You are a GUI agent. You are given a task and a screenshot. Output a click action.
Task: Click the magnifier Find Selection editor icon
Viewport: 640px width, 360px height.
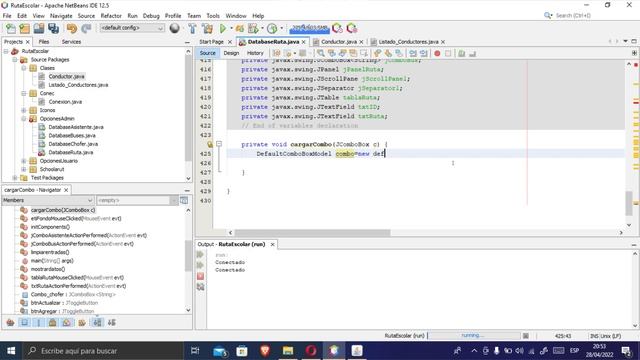point(321,53)
